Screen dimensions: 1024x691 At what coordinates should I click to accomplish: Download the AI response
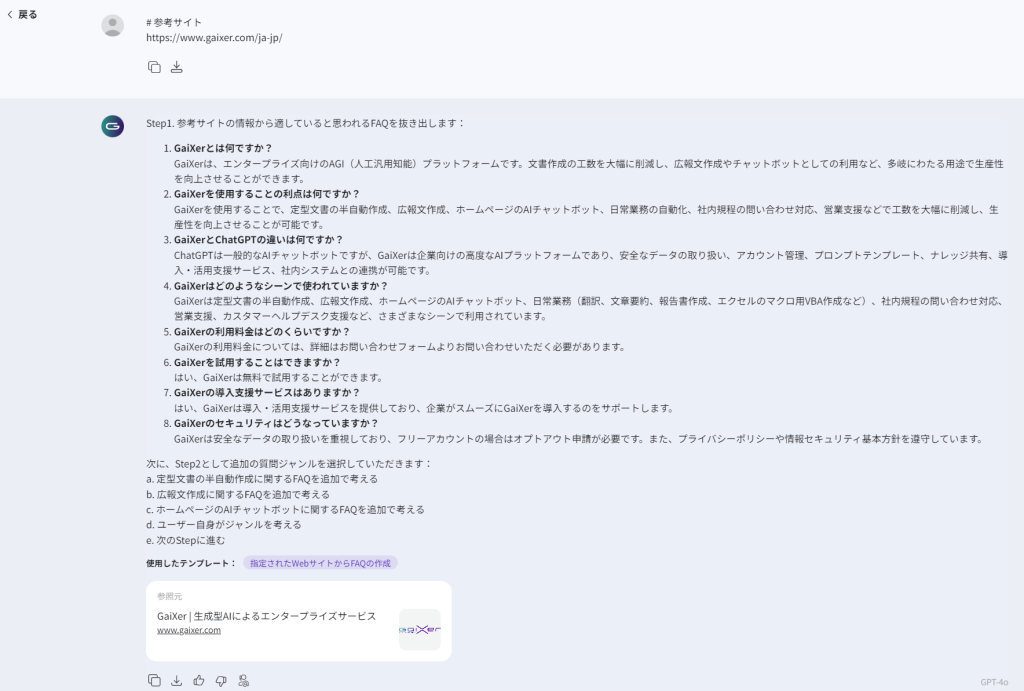tap(177, 681)
